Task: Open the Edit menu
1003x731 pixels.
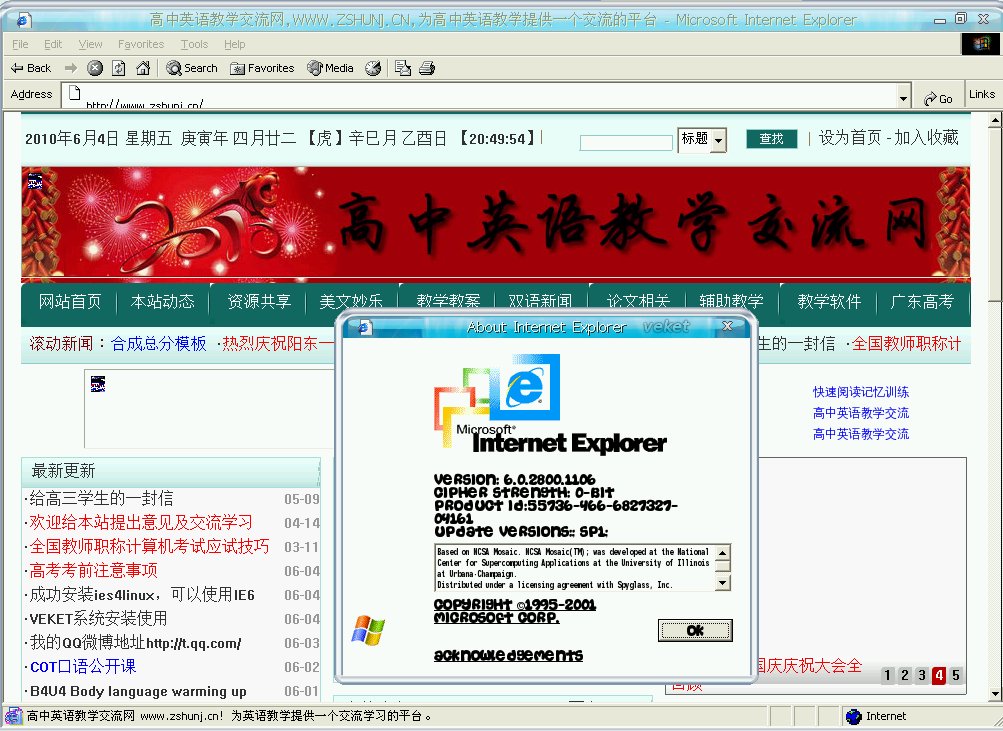Action: click(53, 44)
